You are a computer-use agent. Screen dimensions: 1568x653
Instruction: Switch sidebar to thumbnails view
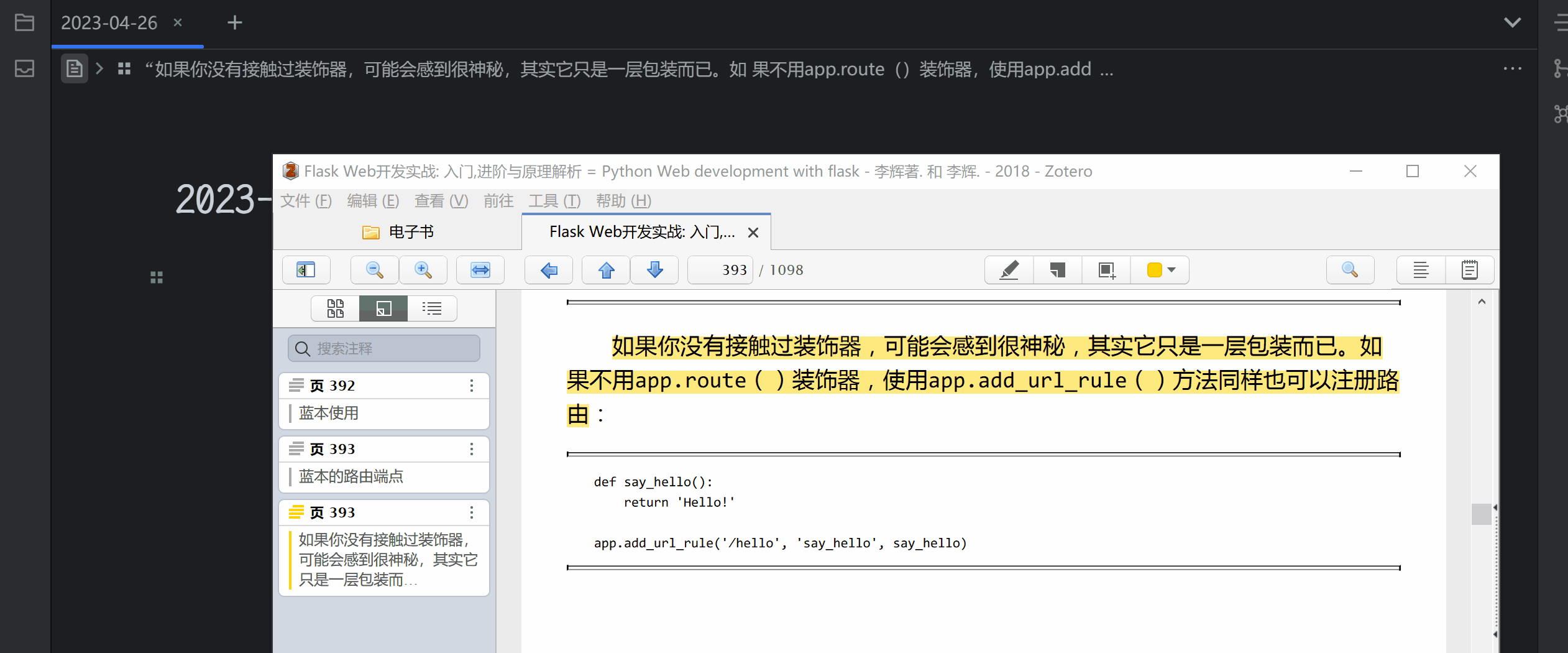point(335,308)
